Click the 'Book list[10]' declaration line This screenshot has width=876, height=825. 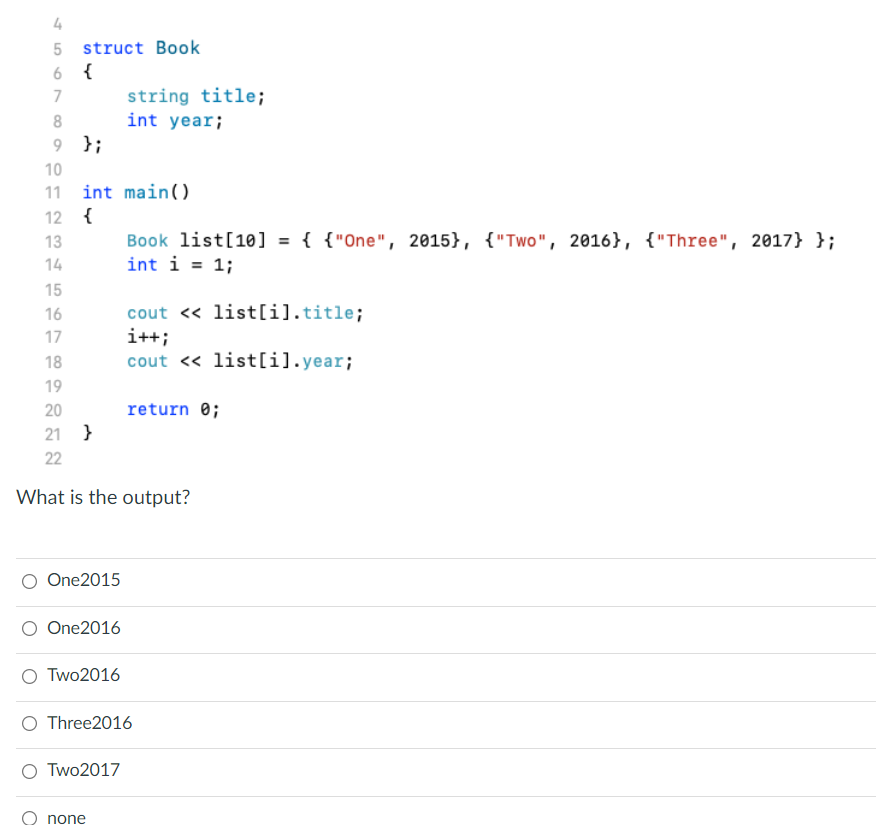coord(481,240)
